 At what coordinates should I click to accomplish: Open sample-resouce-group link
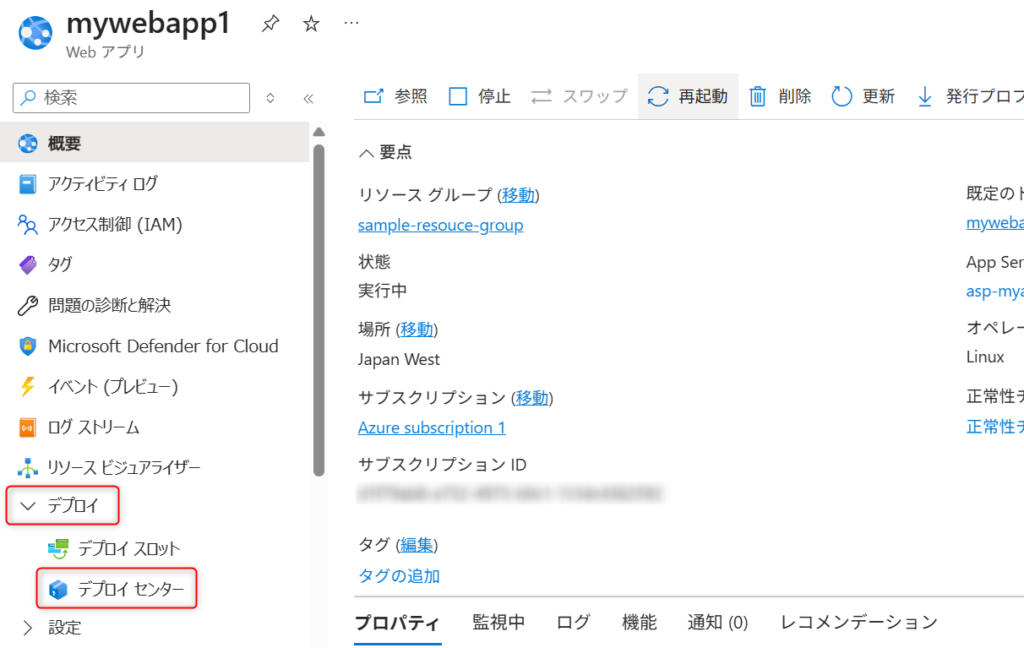coord(440,225)
